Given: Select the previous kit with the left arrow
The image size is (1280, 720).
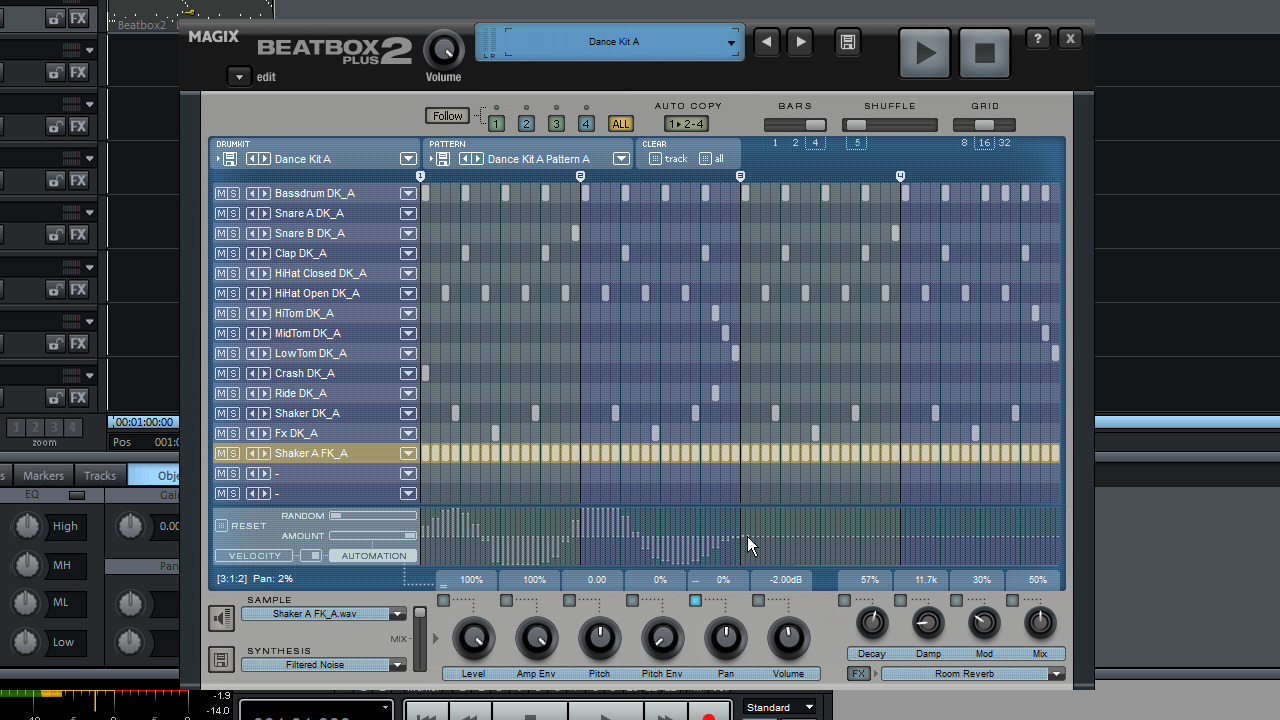Looking at the screenshot, I should 766,42.
